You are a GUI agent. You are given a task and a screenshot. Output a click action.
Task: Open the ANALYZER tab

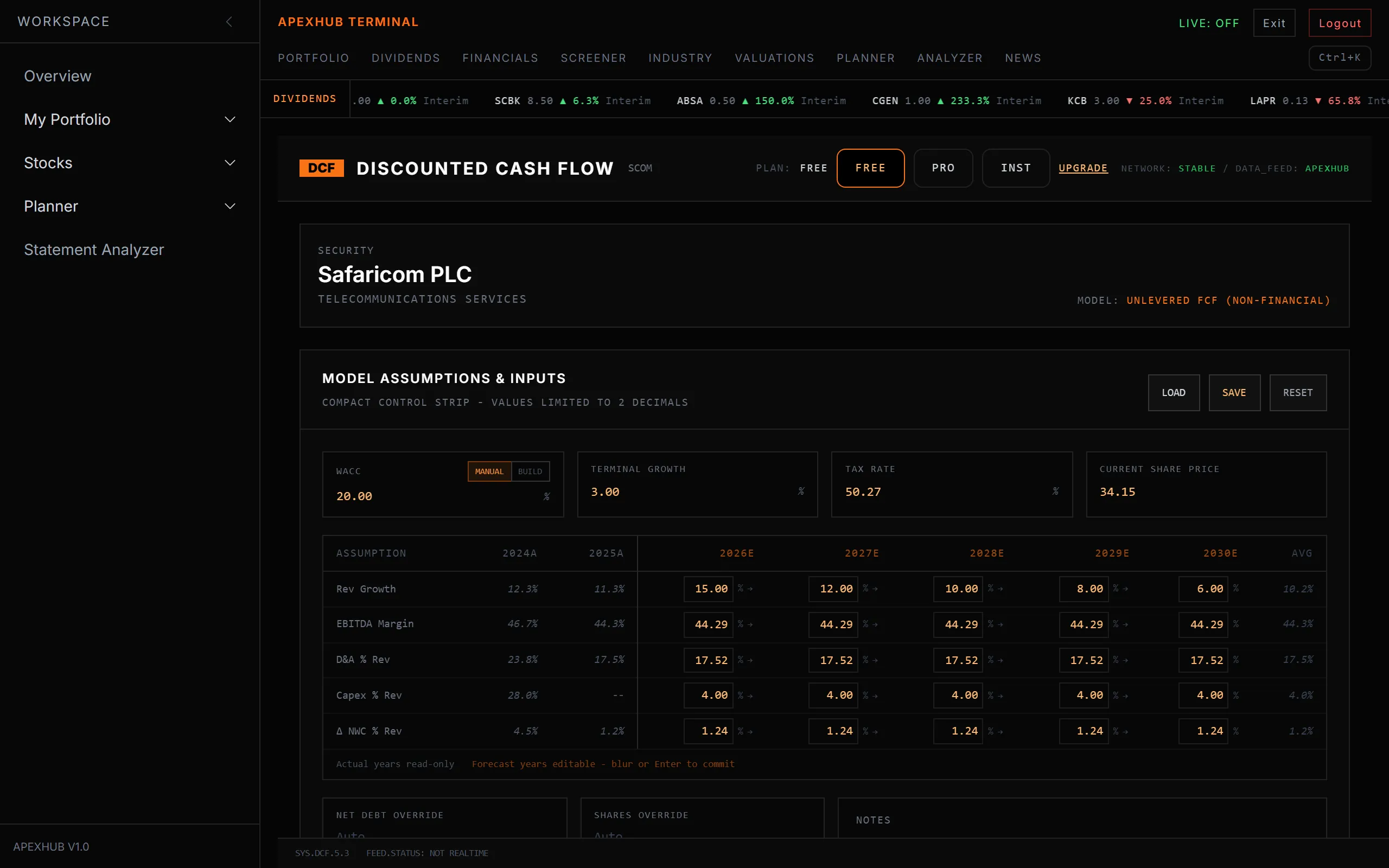pos(950,58)
